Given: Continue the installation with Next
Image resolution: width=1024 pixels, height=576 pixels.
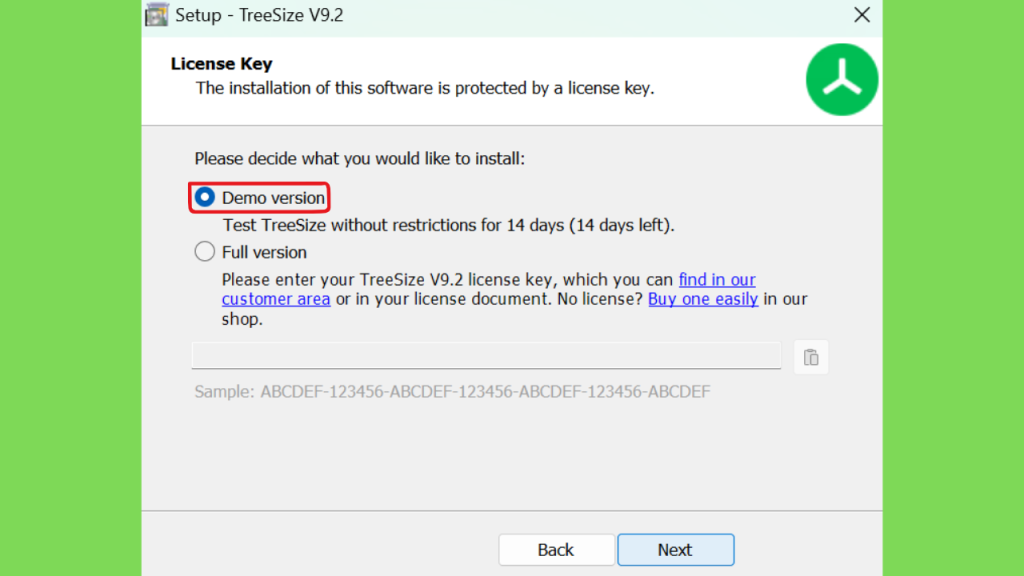Looking at the screenshot, I should (675, 550).
